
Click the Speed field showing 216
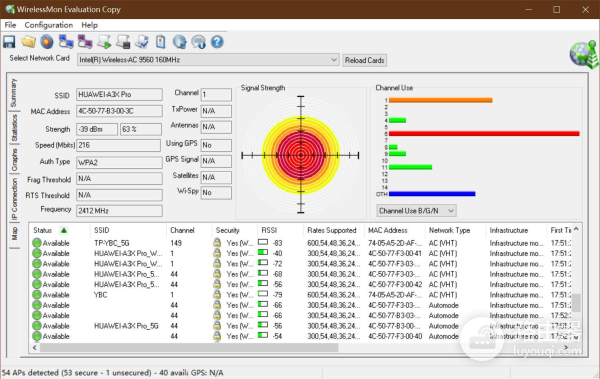[x=118, y=145]
